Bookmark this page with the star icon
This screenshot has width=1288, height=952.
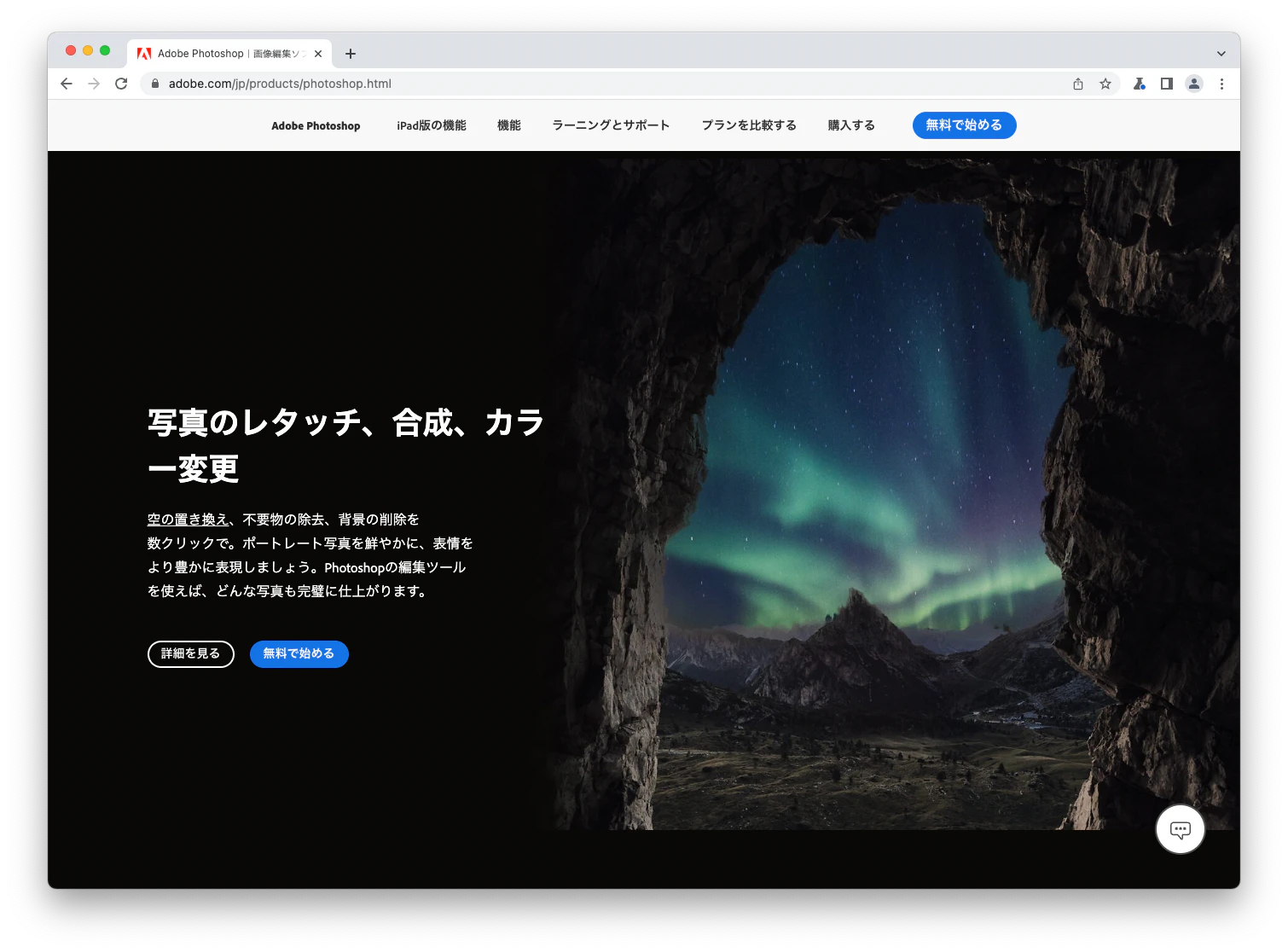tap(1105, 84)
